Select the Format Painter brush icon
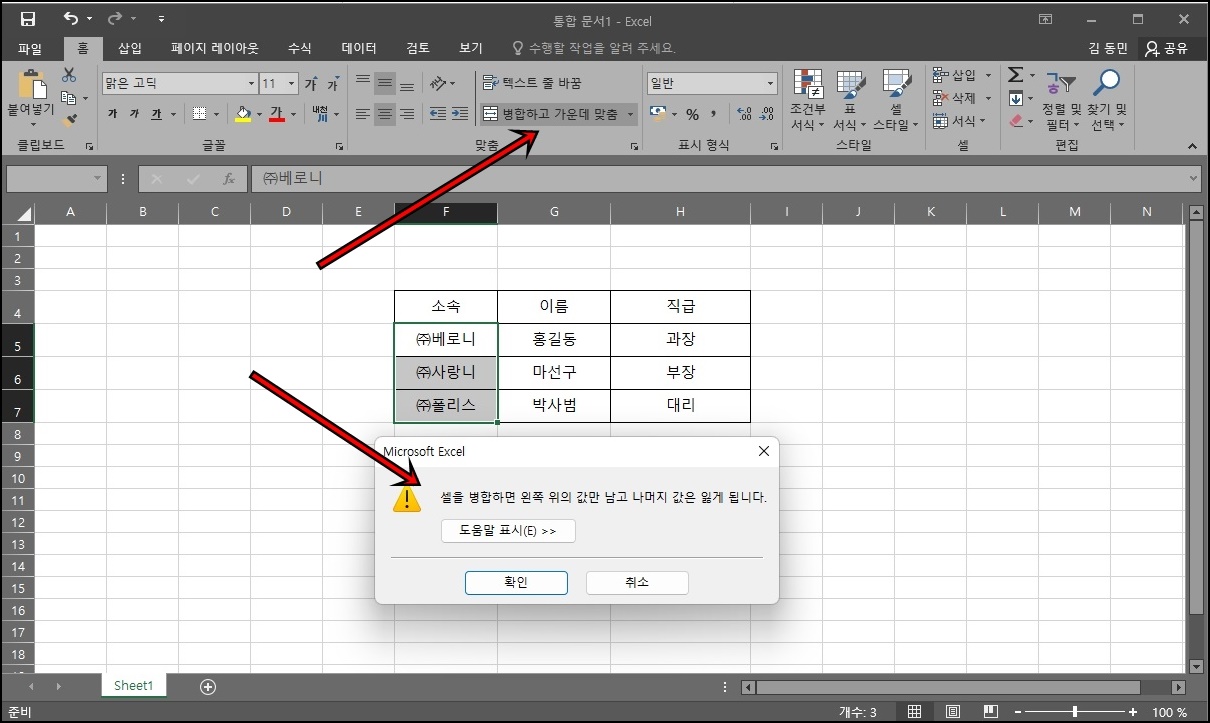The width and height of the screenshot is (1210, 723). pos(69,120)
